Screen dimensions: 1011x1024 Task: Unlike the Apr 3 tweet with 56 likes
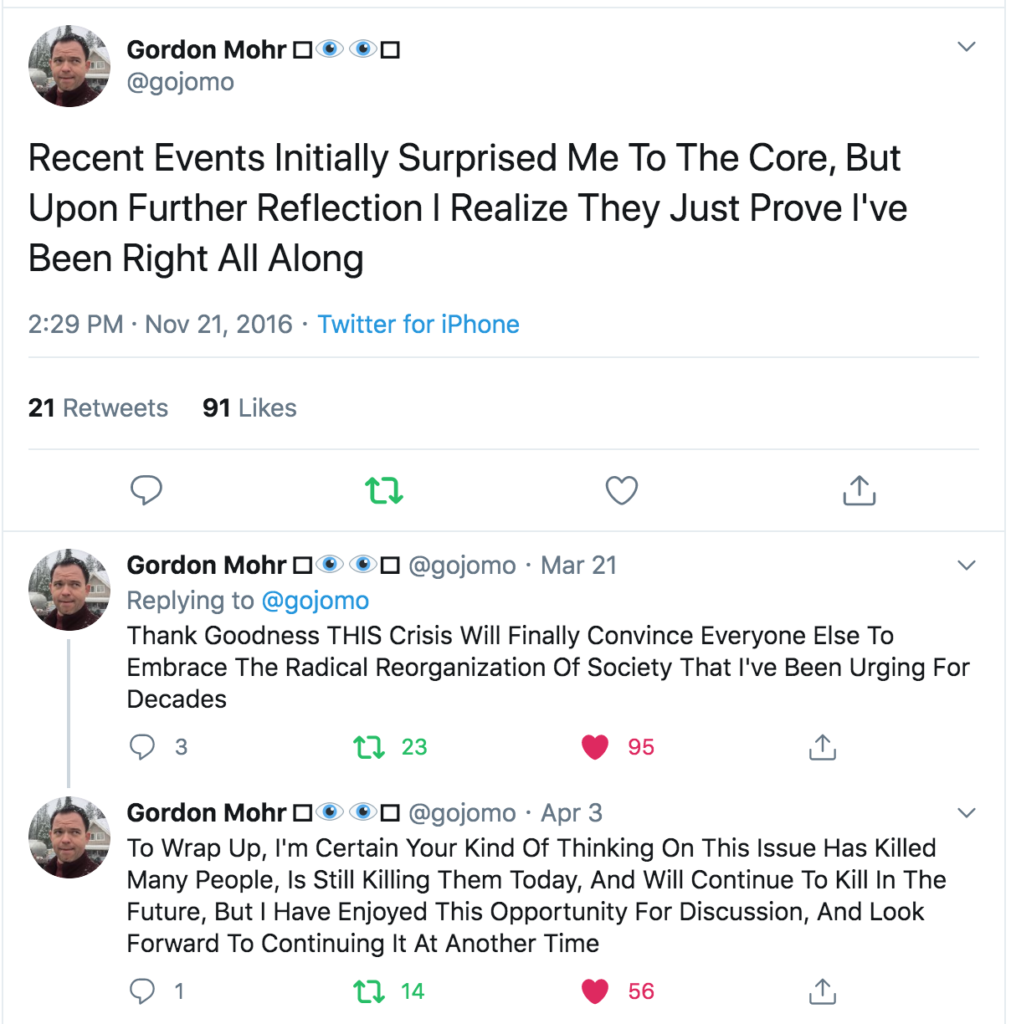(595, 991)
